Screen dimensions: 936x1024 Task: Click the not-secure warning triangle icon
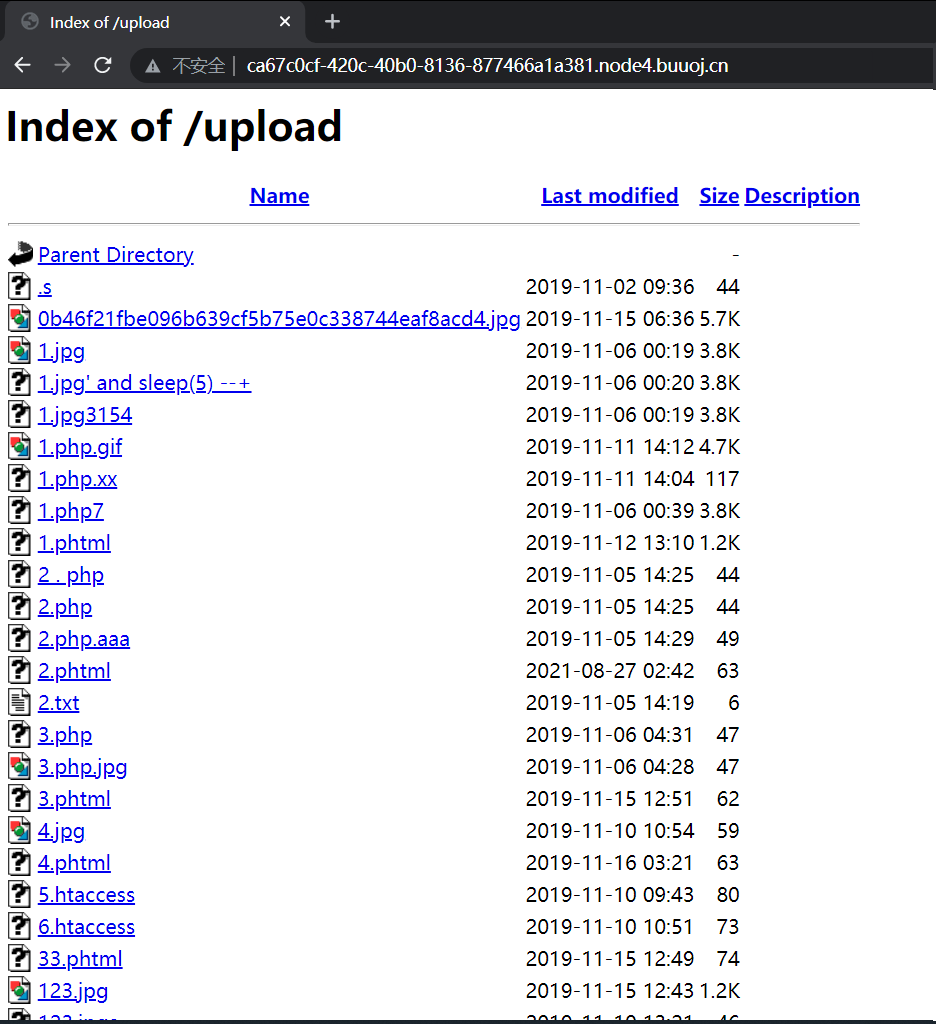click(153, 66)
